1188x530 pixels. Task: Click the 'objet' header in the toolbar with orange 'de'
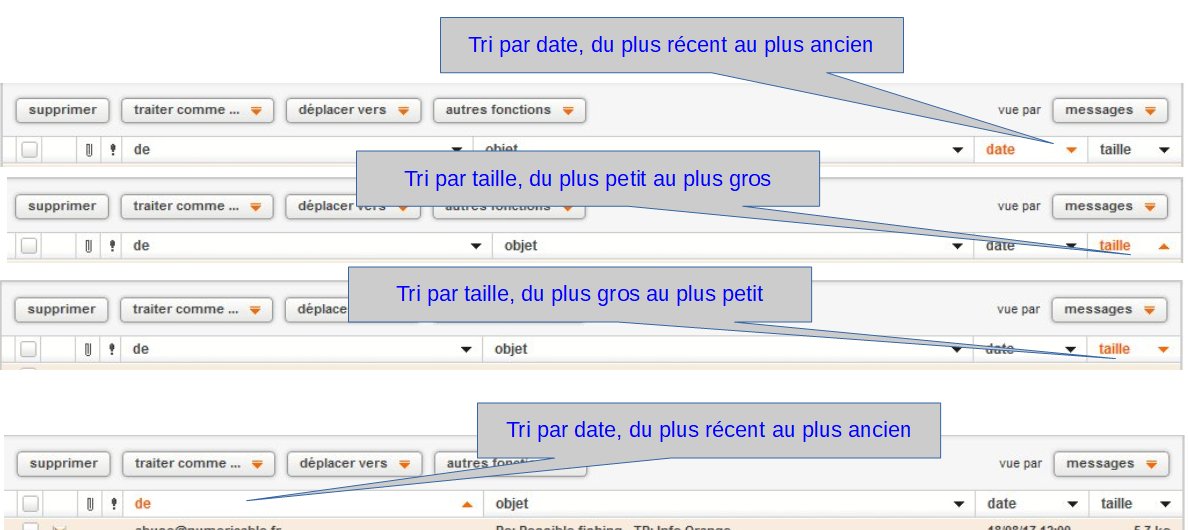pyautogui.click(x=512, y=504)
